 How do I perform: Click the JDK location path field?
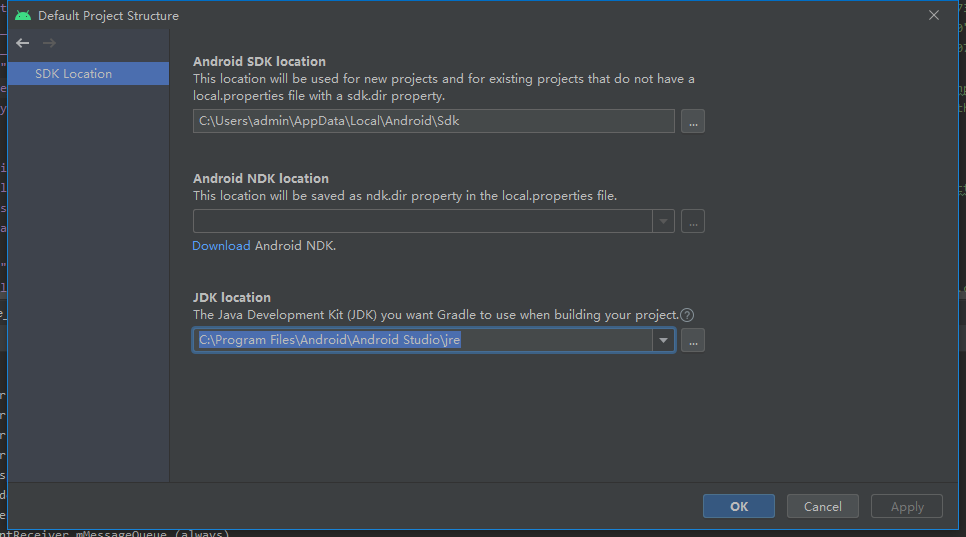423,340
